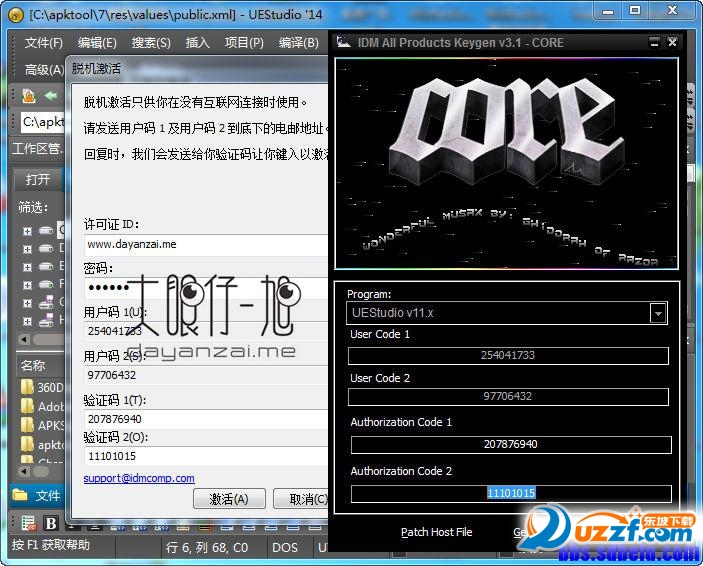Open the Program dropdown showing UEStudio v11.x
This screenshot has width=703, height=566.
pyautogui.click(x=507, y=313)
